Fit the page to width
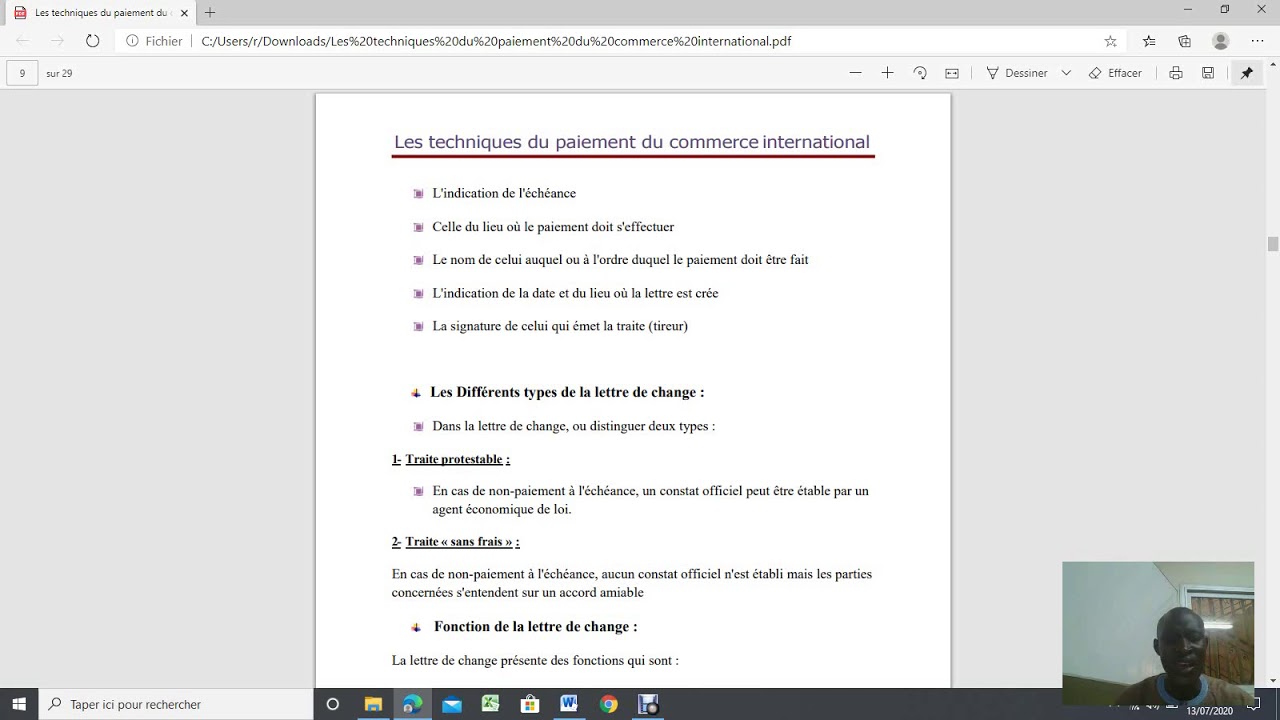 (952, 73)
